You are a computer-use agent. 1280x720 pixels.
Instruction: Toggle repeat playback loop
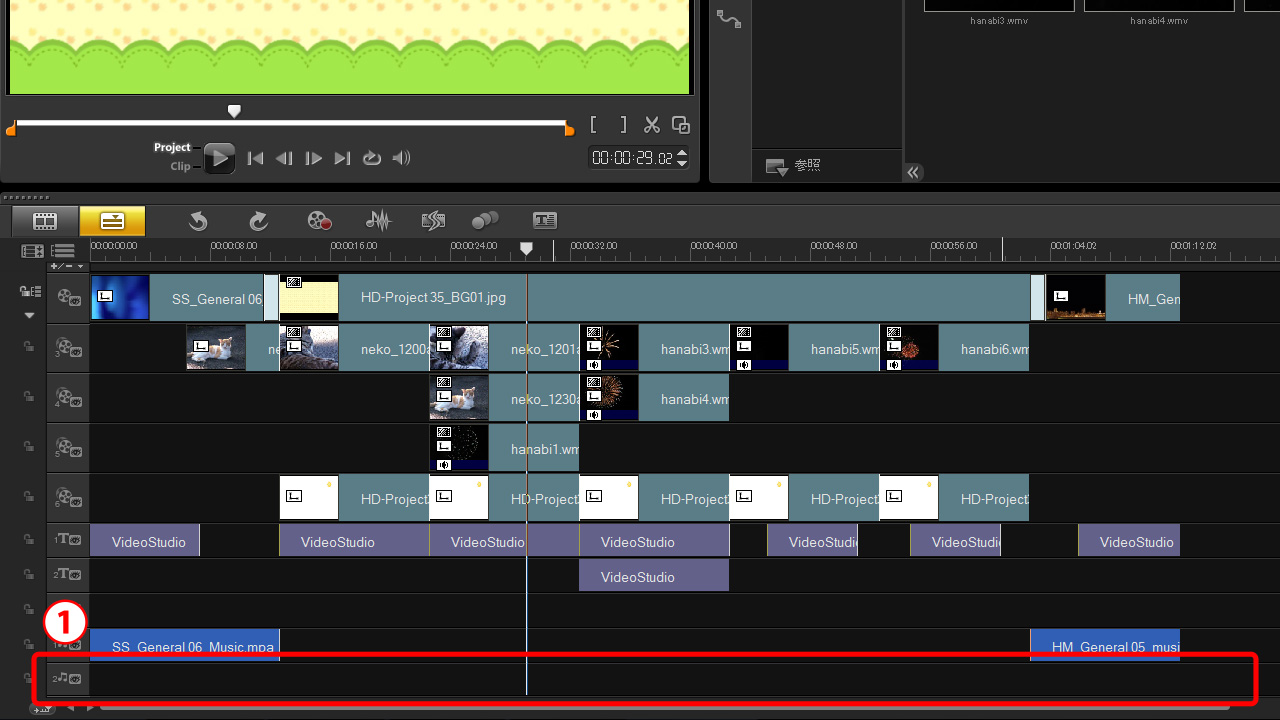(x=372, y=158)
